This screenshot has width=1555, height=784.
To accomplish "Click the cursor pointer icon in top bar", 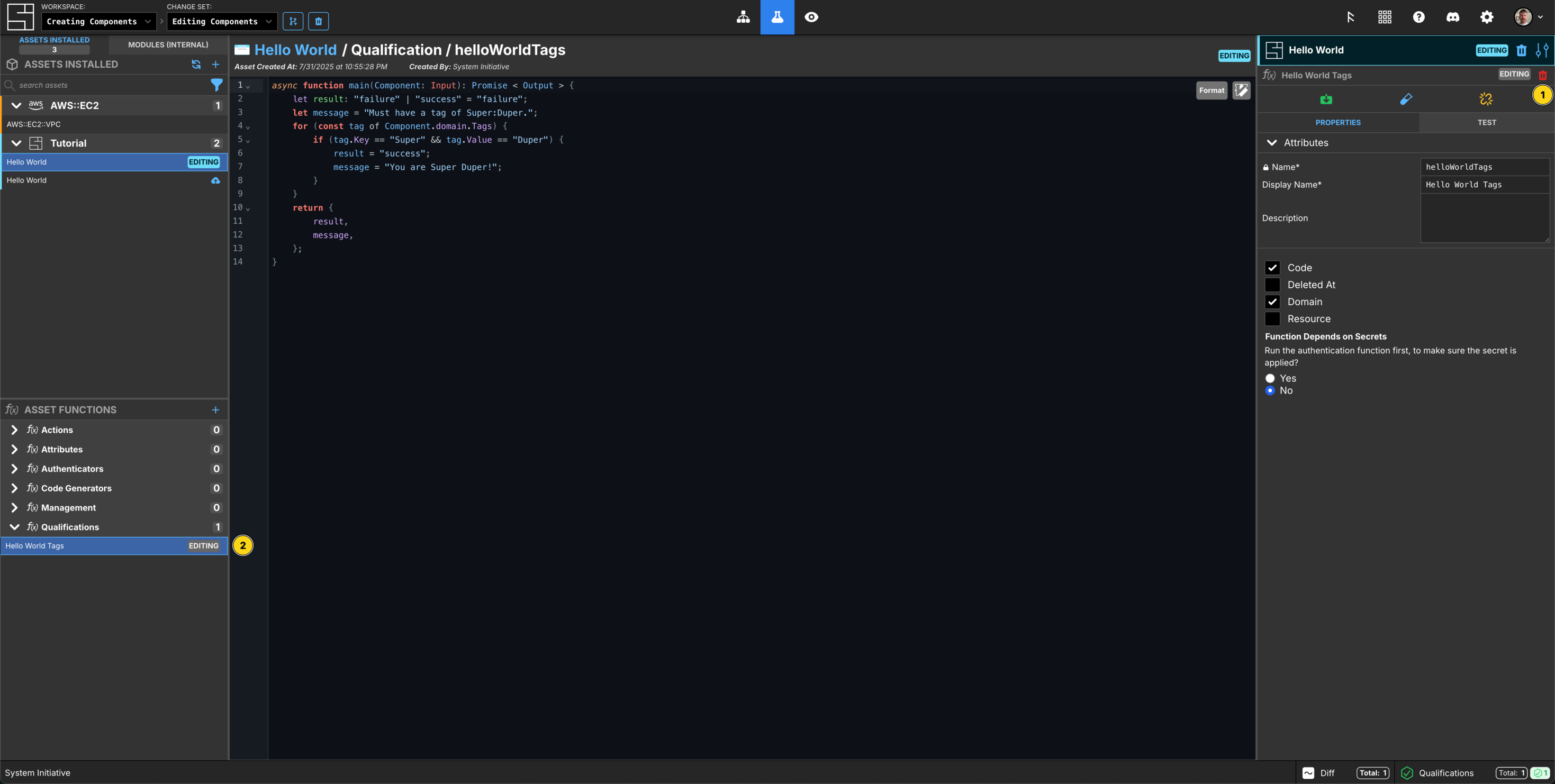I will coord(1350,17).
